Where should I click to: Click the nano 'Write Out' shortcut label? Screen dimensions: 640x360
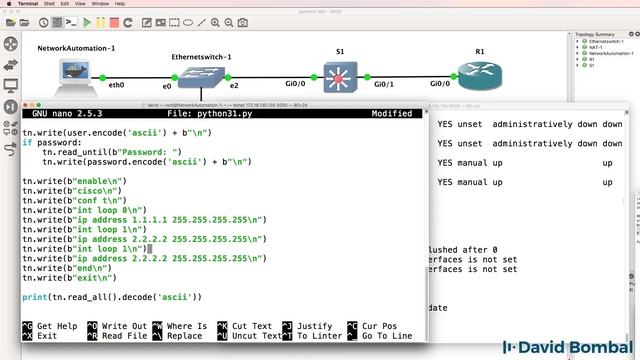point(124,326)
